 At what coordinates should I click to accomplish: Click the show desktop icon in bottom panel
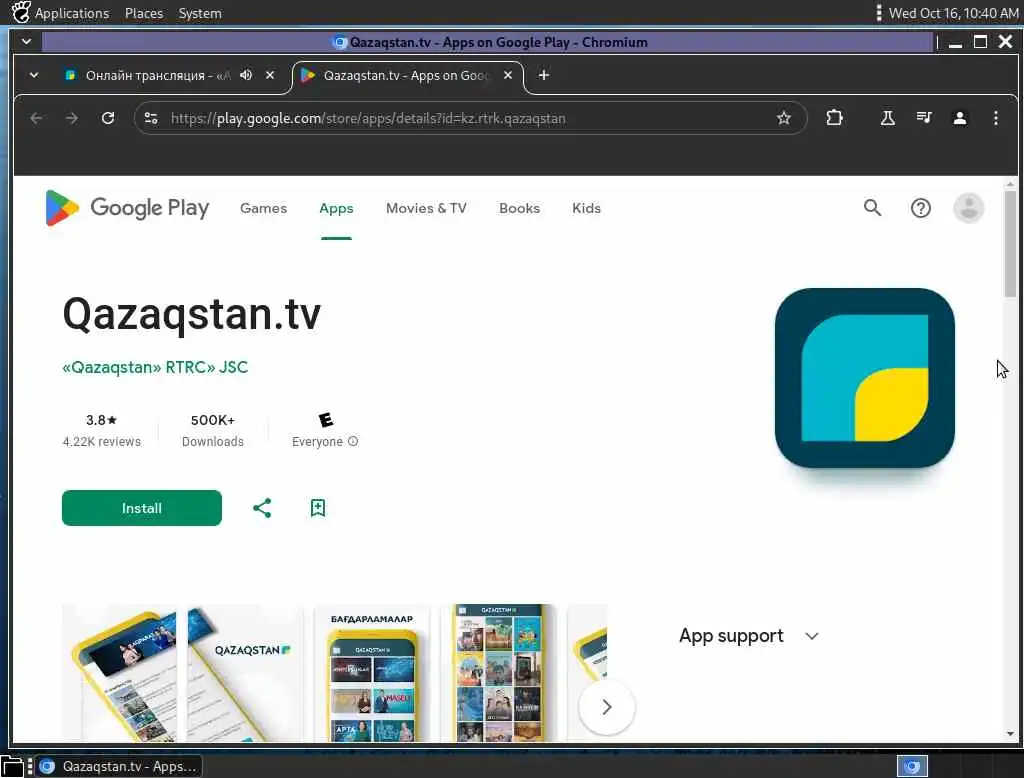[12, 766]
